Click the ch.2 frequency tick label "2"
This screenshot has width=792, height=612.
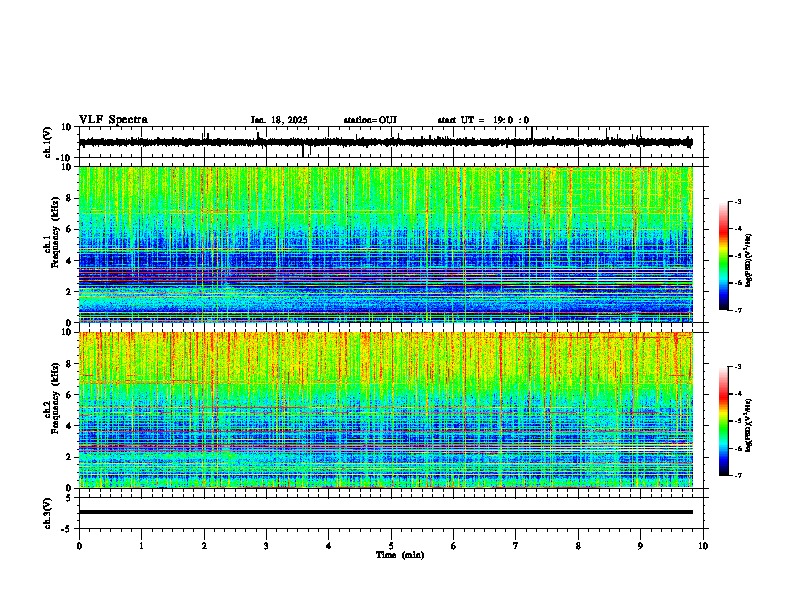coord(69,457)
